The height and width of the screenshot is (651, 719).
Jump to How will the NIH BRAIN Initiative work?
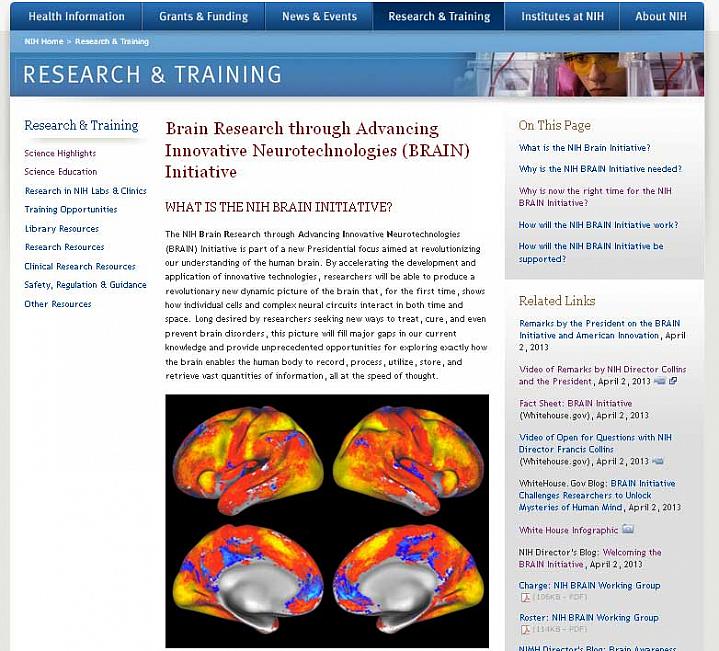pos(598,225)
